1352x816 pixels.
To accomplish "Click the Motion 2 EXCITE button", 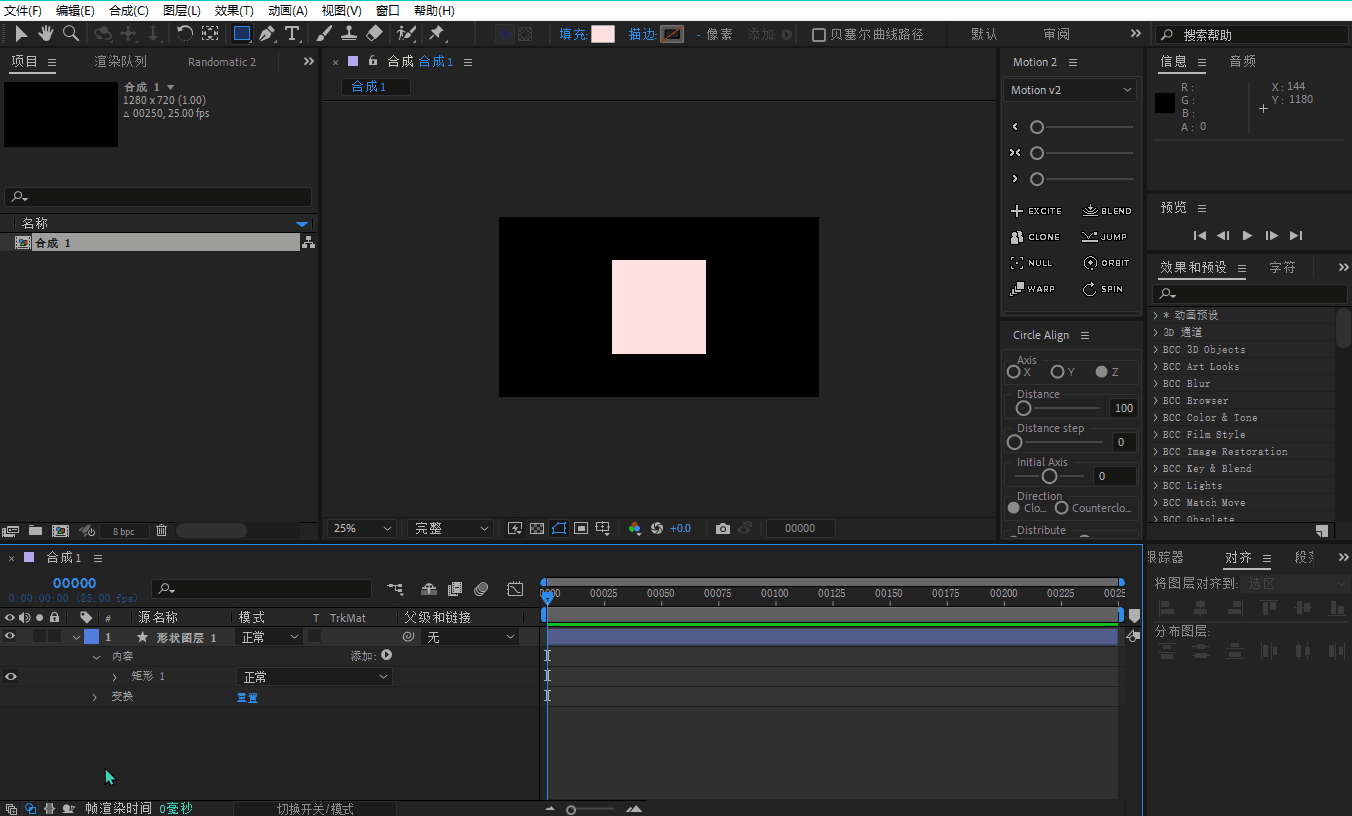I will click(x=1037, y=211).
